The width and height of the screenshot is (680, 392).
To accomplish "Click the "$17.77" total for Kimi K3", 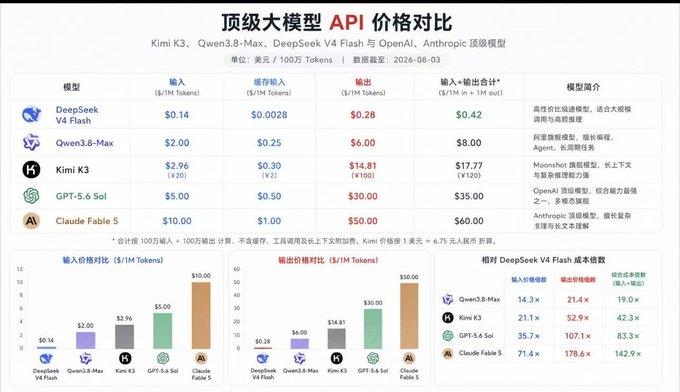I will pyautogui.click(x=468, y=166).
